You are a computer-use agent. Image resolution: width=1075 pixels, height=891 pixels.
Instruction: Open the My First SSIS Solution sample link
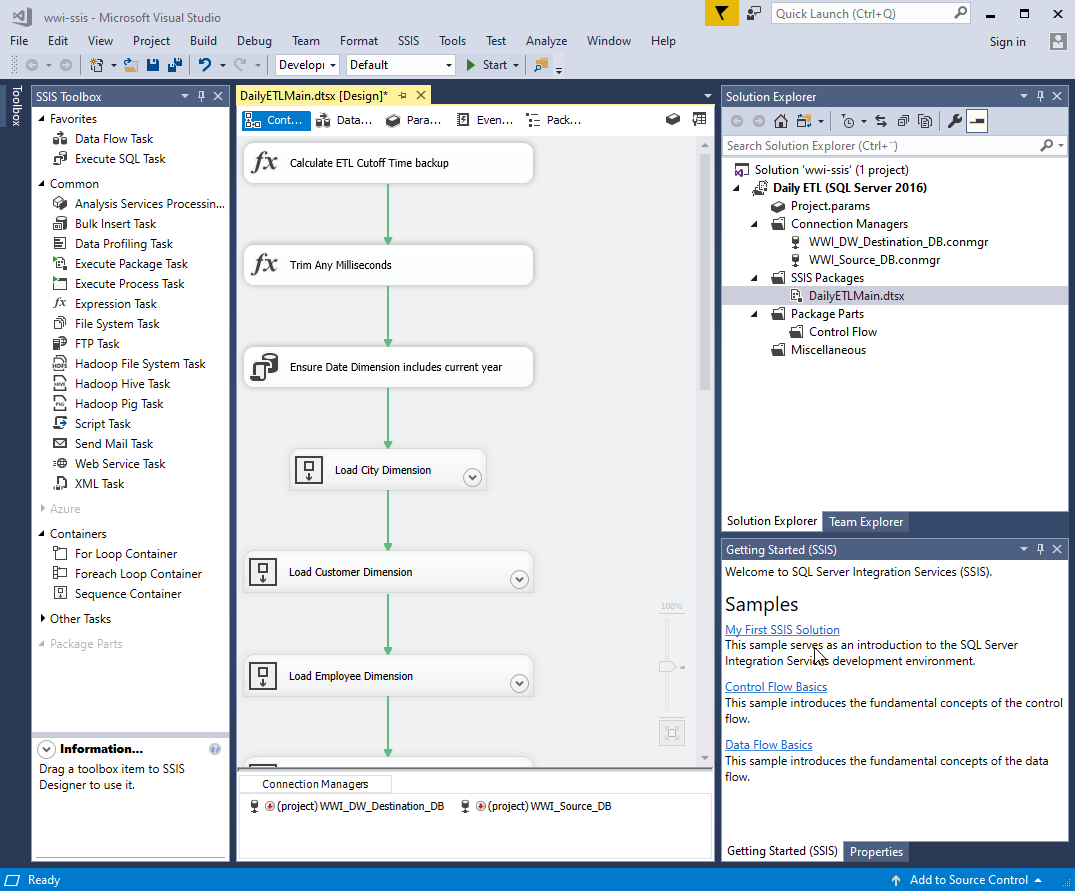pyautogui.click(x=782, y=629)
